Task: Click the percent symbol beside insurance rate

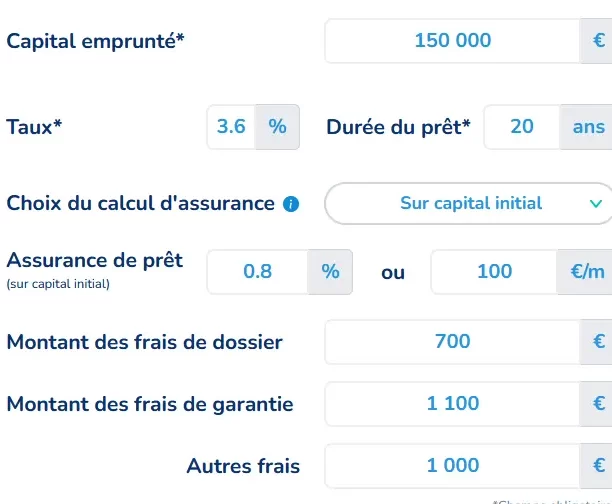Action: coord(329,271)
